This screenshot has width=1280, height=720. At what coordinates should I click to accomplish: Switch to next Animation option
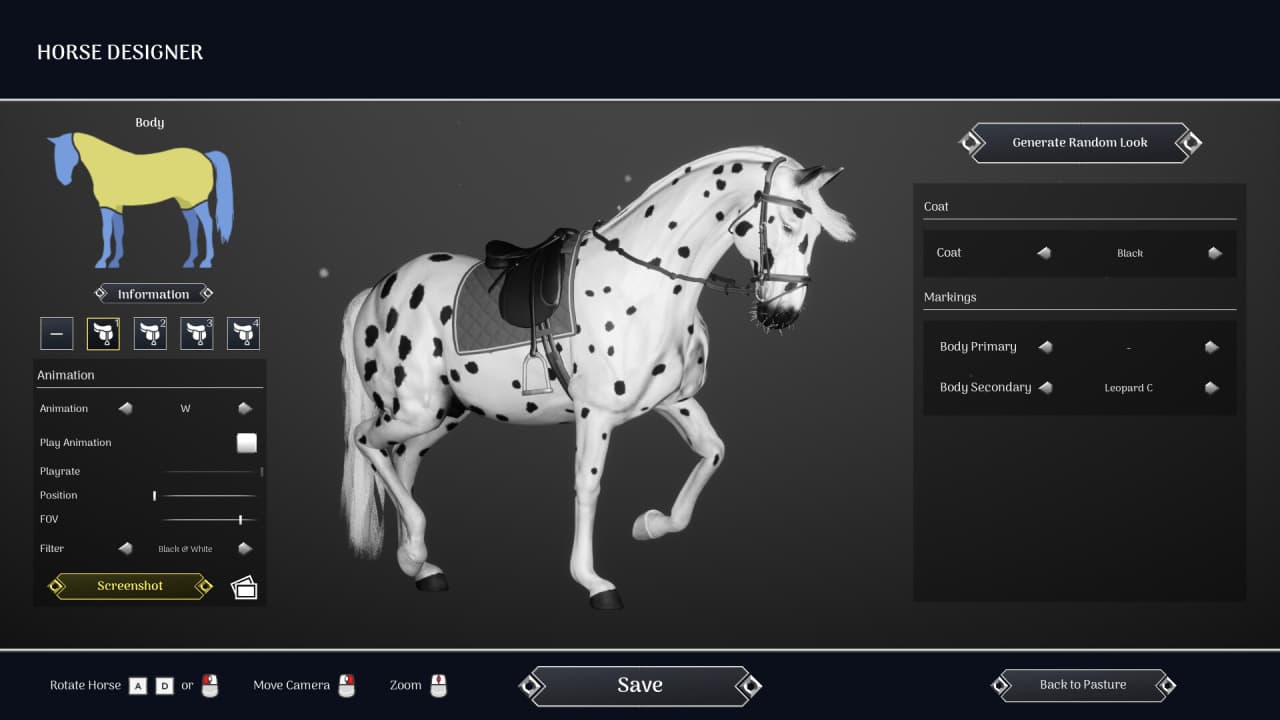pos(244,408)
